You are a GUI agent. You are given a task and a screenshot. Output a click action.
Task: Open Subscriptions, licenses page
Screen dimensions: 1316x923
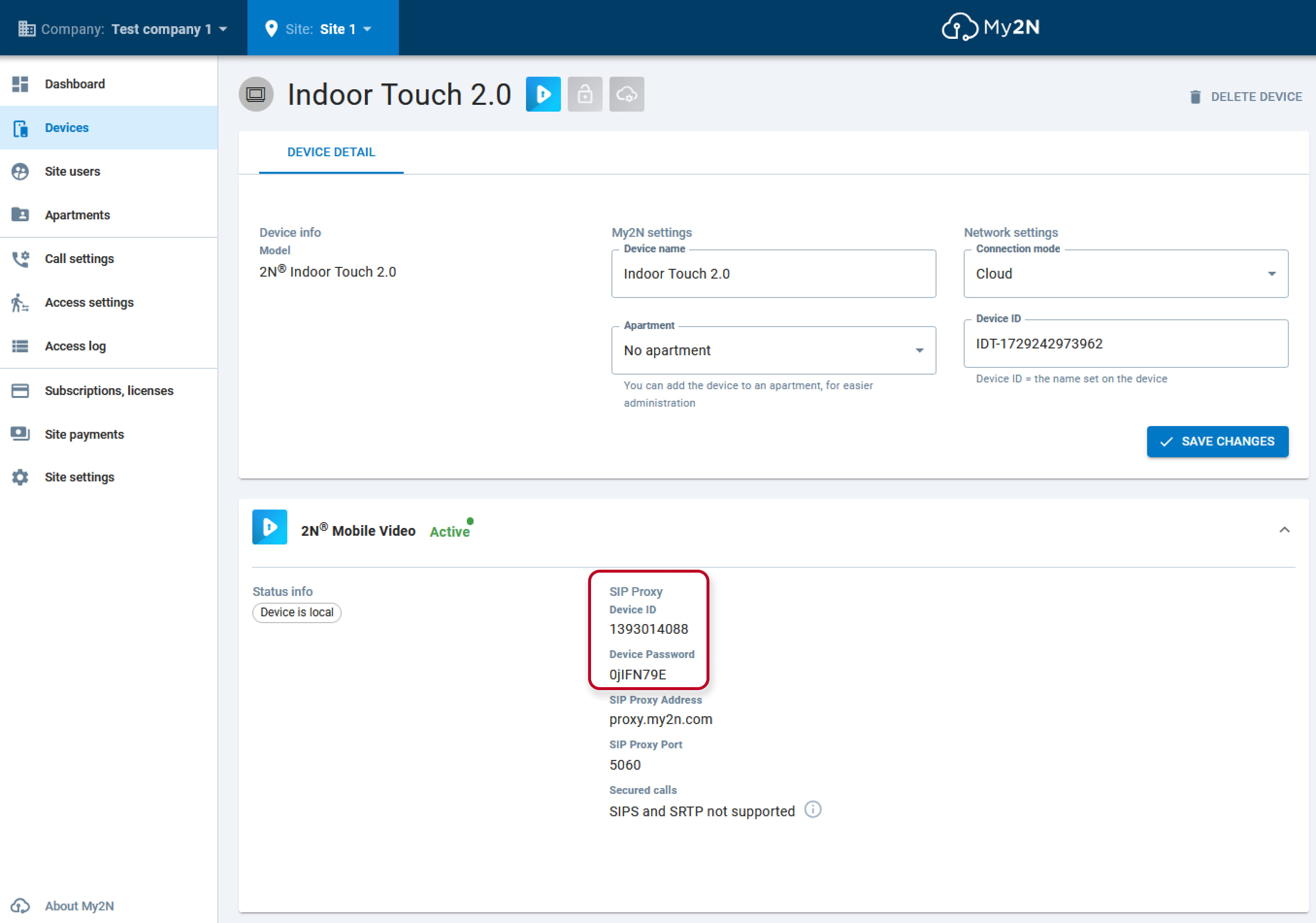(109, 391)
